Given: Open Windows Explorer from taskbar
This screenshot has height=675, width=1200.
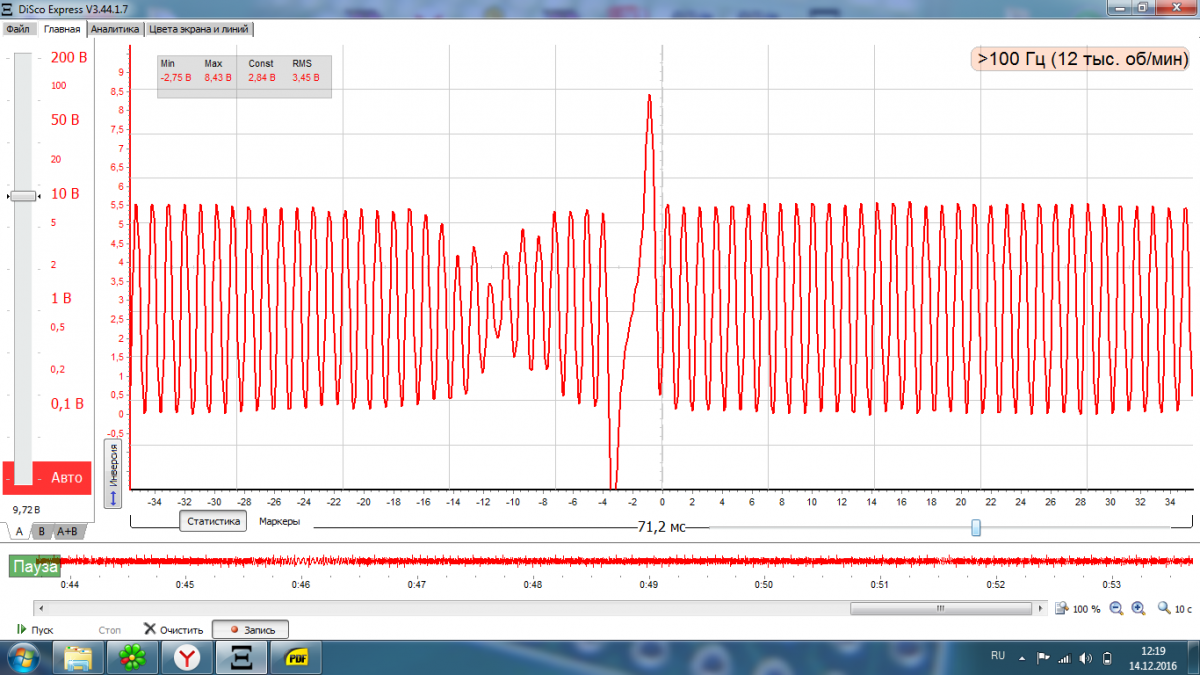Looking at the screenshot, I should pyautogui.click(x=78, y=657).
